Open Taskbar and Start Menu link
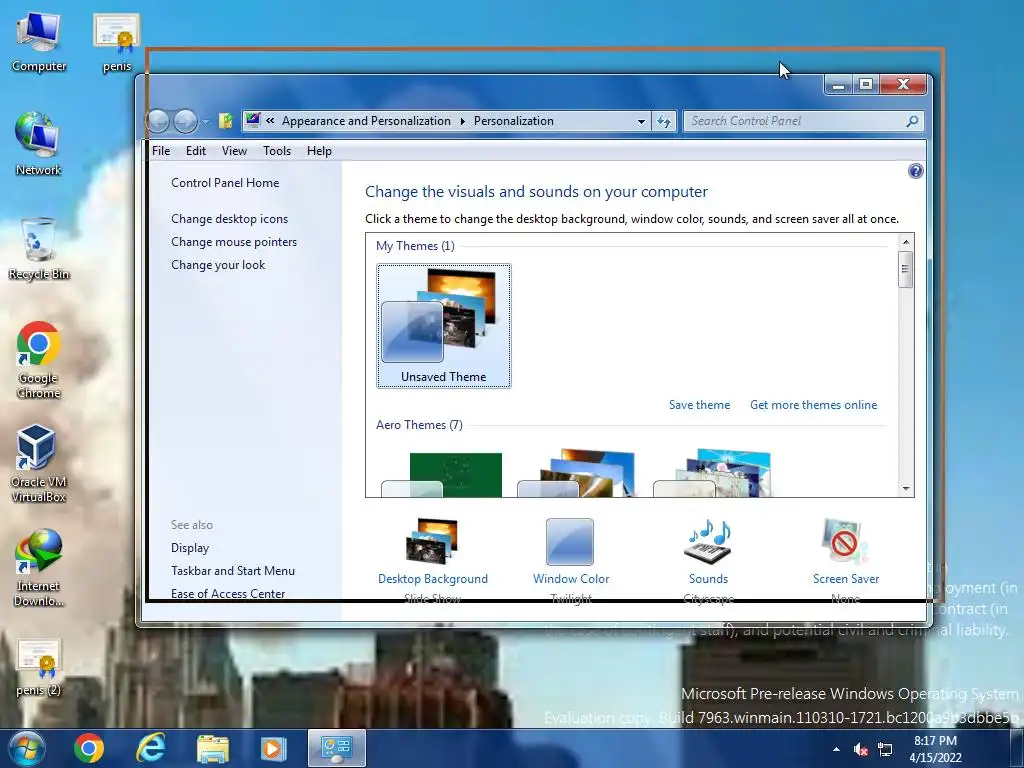 (233, 571)
